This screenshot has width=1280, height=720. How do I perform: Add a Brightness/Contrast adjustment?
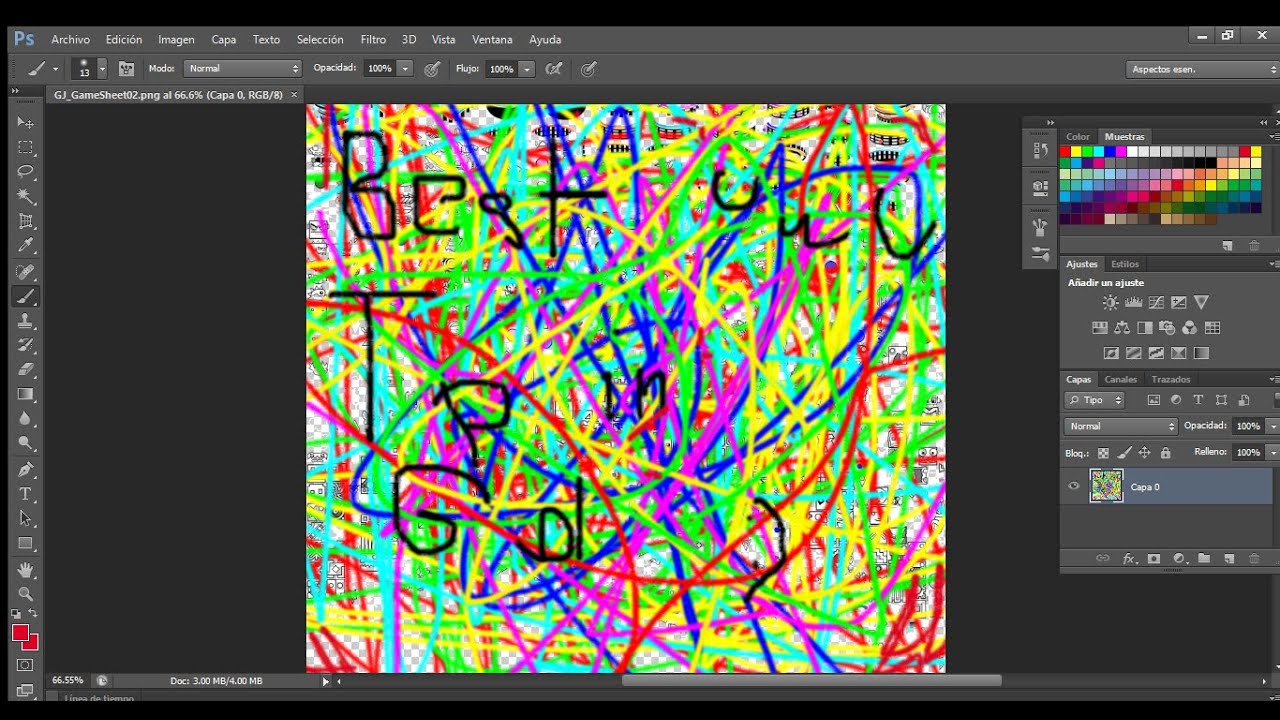tap(1110, 302)
